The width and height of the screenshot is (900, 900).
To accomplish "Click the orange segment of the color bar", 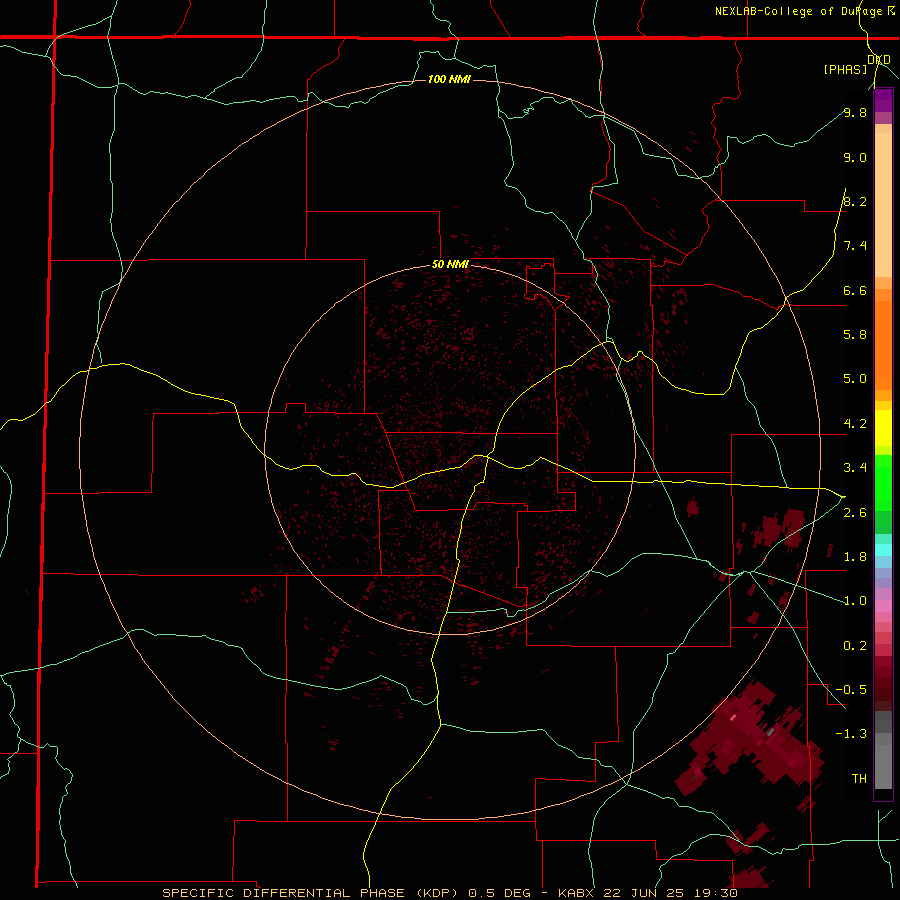I will click(x=883, y=345).
